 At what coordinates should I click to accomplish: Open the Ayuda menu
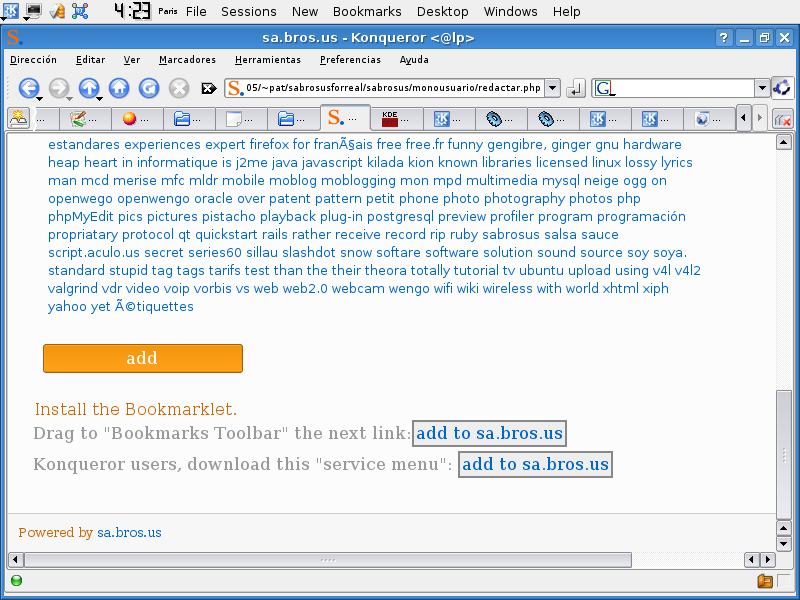(414, 60)
